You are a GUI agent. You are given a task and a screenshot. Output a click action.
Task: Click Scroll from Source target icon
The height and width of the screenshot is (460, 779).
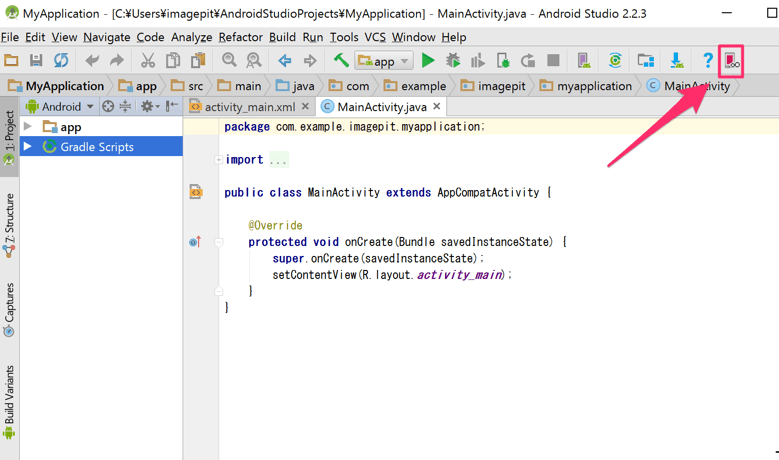point(108,106)
